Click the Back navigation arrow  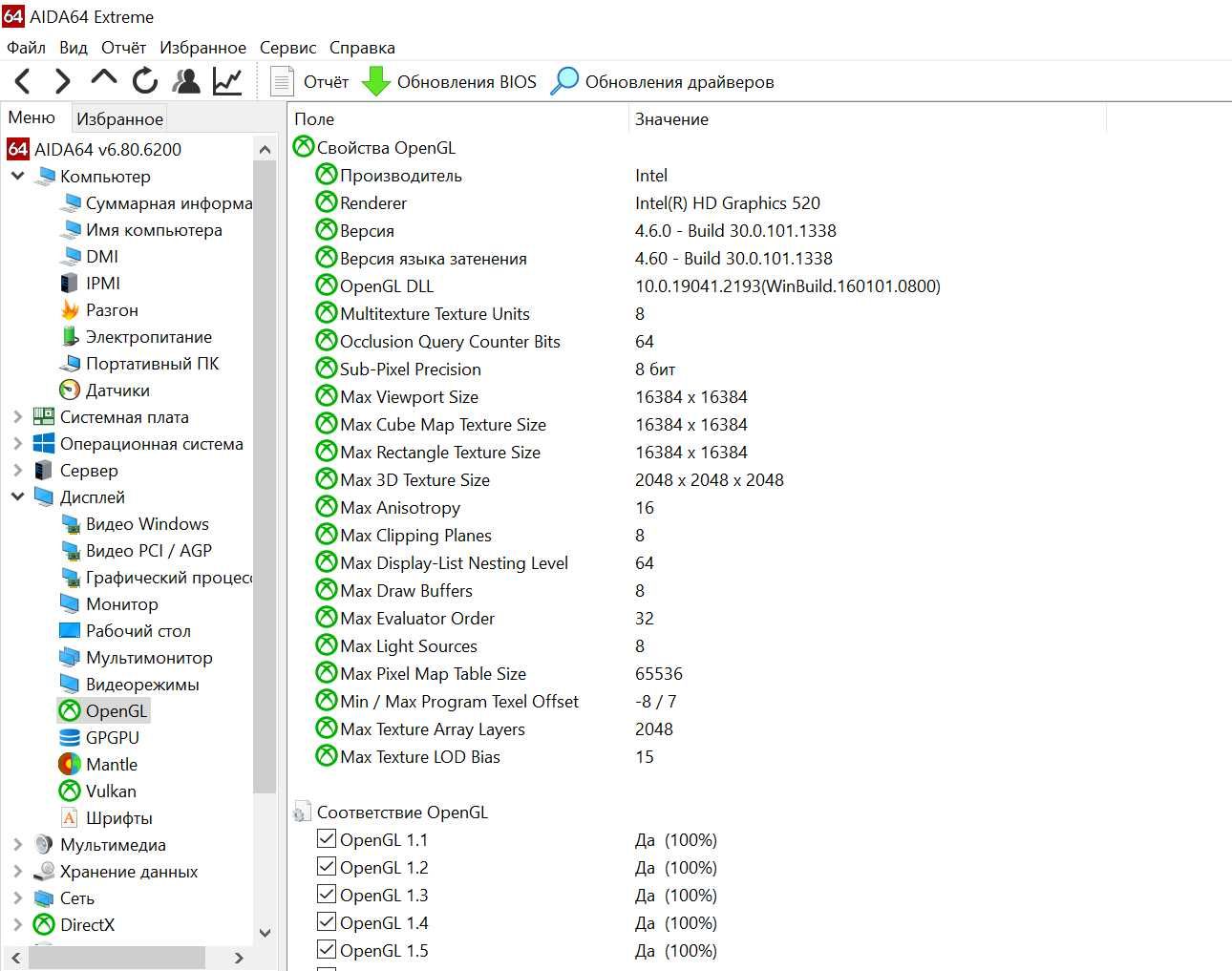pos(23,81)
